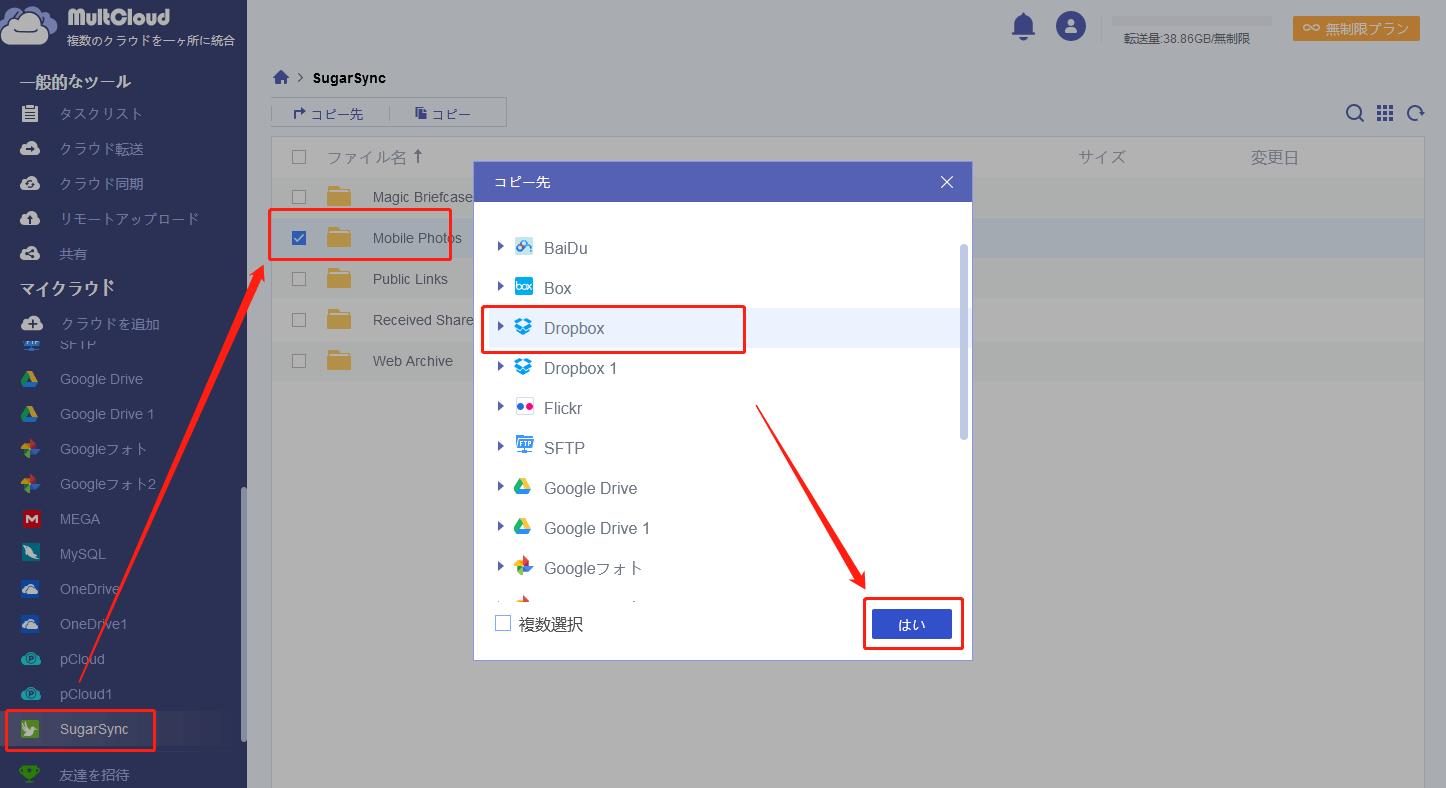Expand the BaiDu tree node
This screenshot has width=1446, height=788.
[x=501, y=247]
